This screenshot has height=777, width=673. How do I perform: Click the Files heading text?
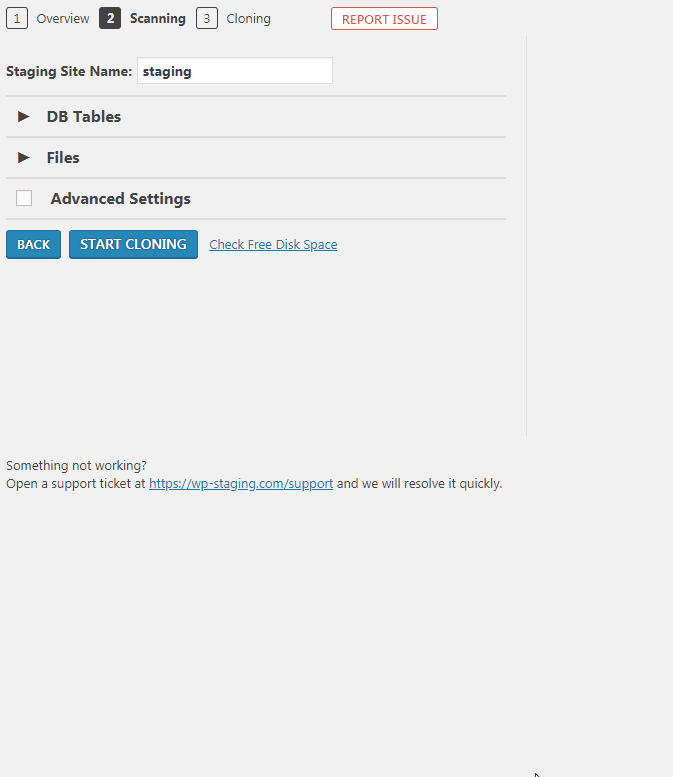pyautogui.click(x=63, y=158)
